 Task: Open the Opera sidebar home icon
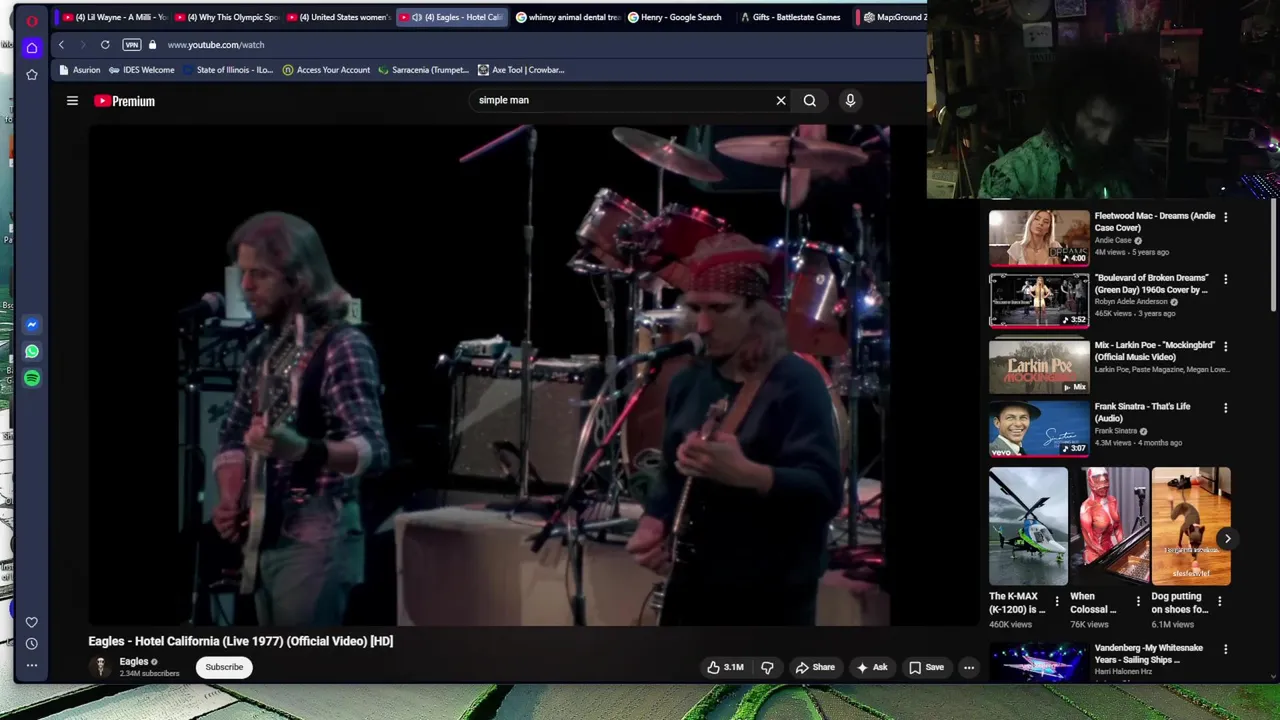pyautogui.click(x=32, y=48)
